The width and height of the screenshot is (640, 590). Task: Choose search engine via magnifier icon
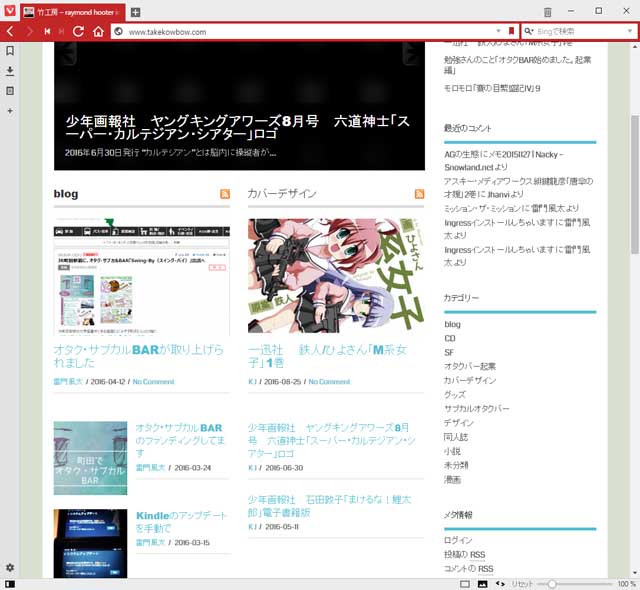[x=529, y=31]
